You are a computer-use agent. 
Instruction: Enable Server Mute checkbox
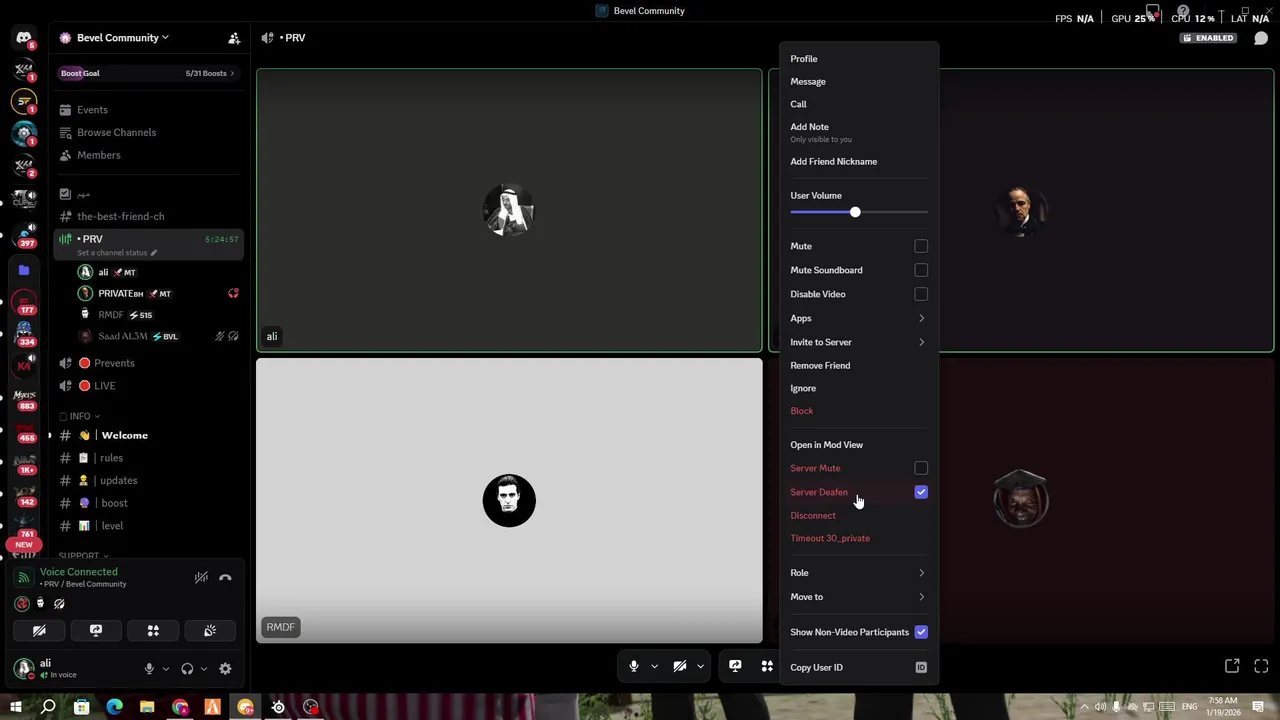[921, 468]
